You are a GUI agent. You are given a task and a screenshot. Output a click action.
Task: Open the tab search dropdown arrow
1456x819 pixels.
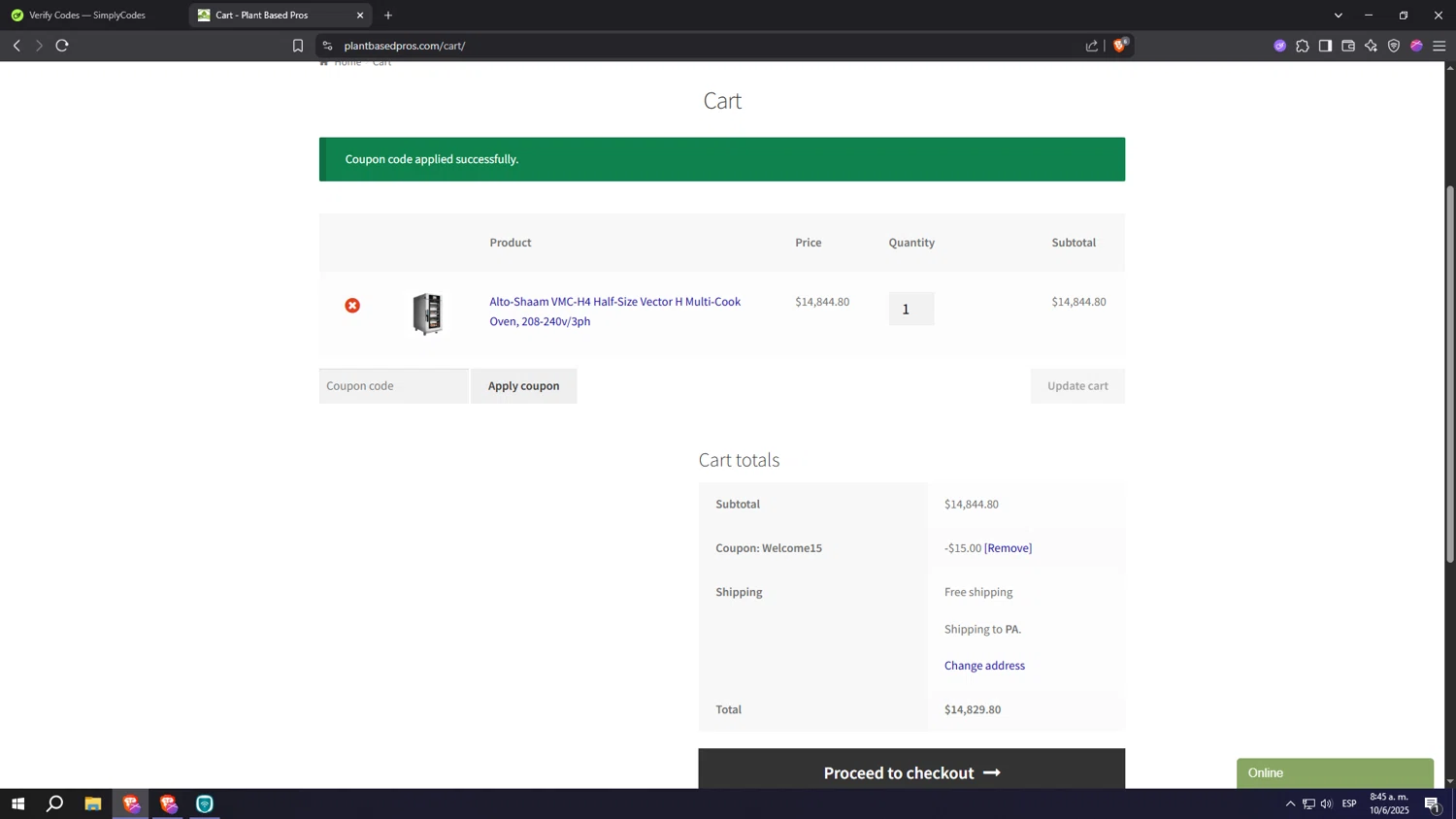coord(1338,16)
